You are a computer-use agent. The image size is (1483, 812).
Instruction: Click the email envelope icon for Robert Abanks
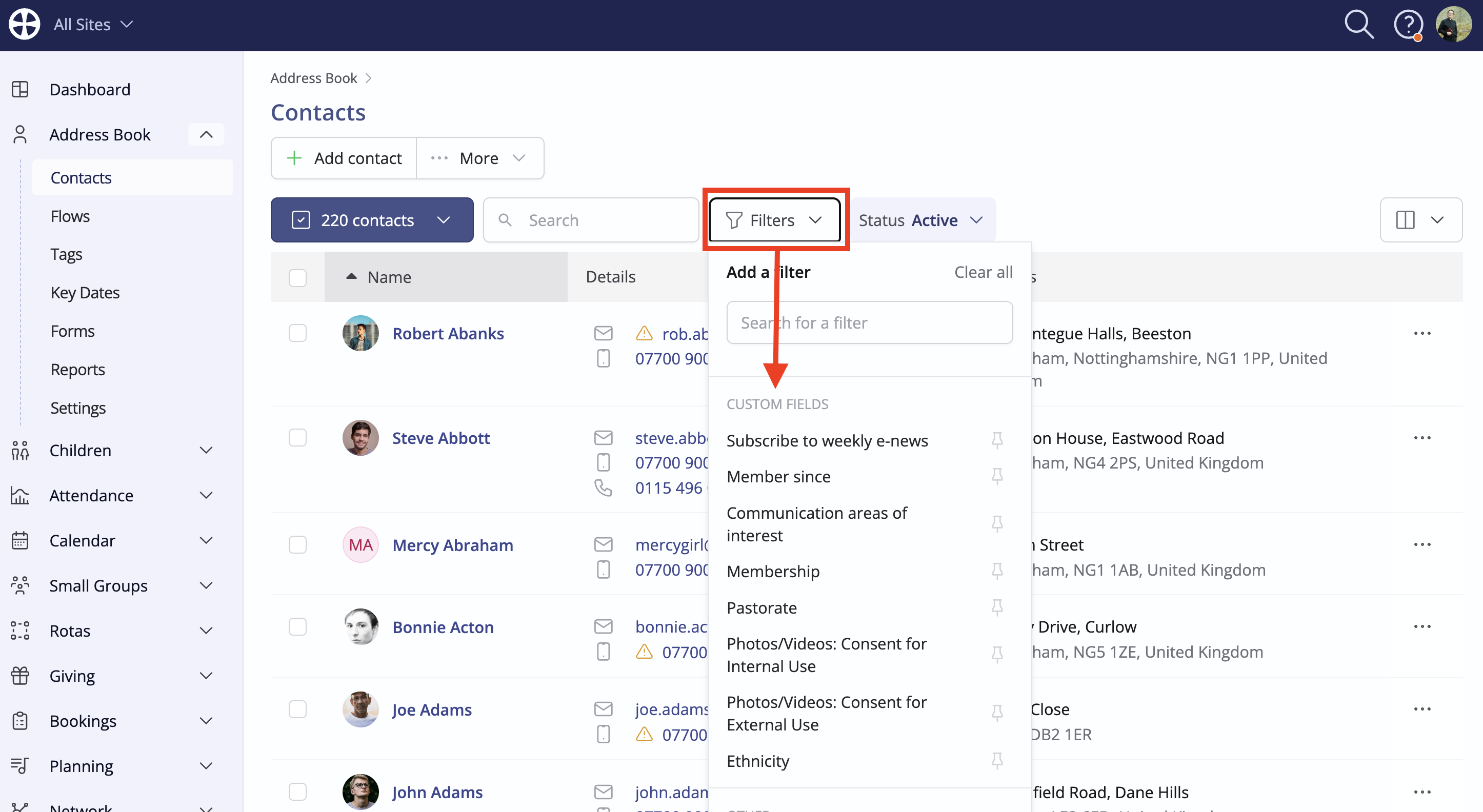tap(604, 333)
